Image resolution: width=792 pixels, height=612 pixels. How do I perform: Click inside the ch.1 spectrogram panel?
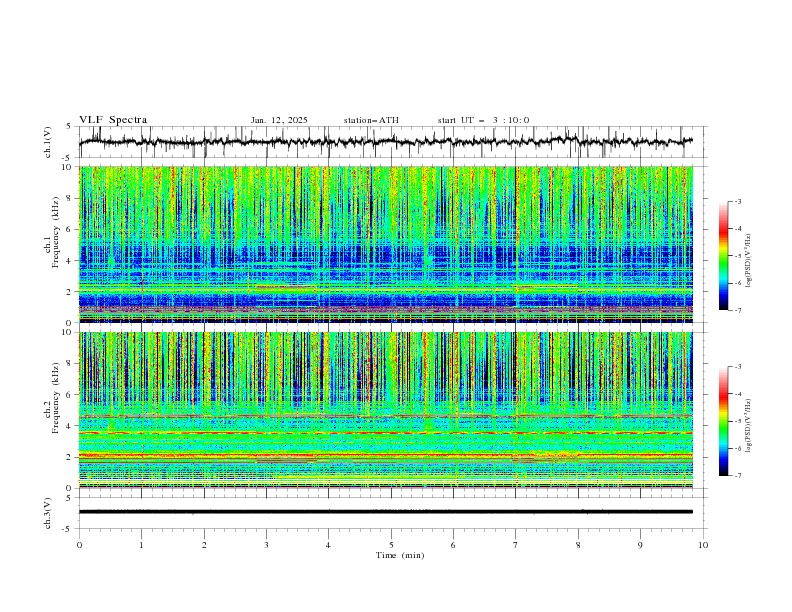[385, 244]
